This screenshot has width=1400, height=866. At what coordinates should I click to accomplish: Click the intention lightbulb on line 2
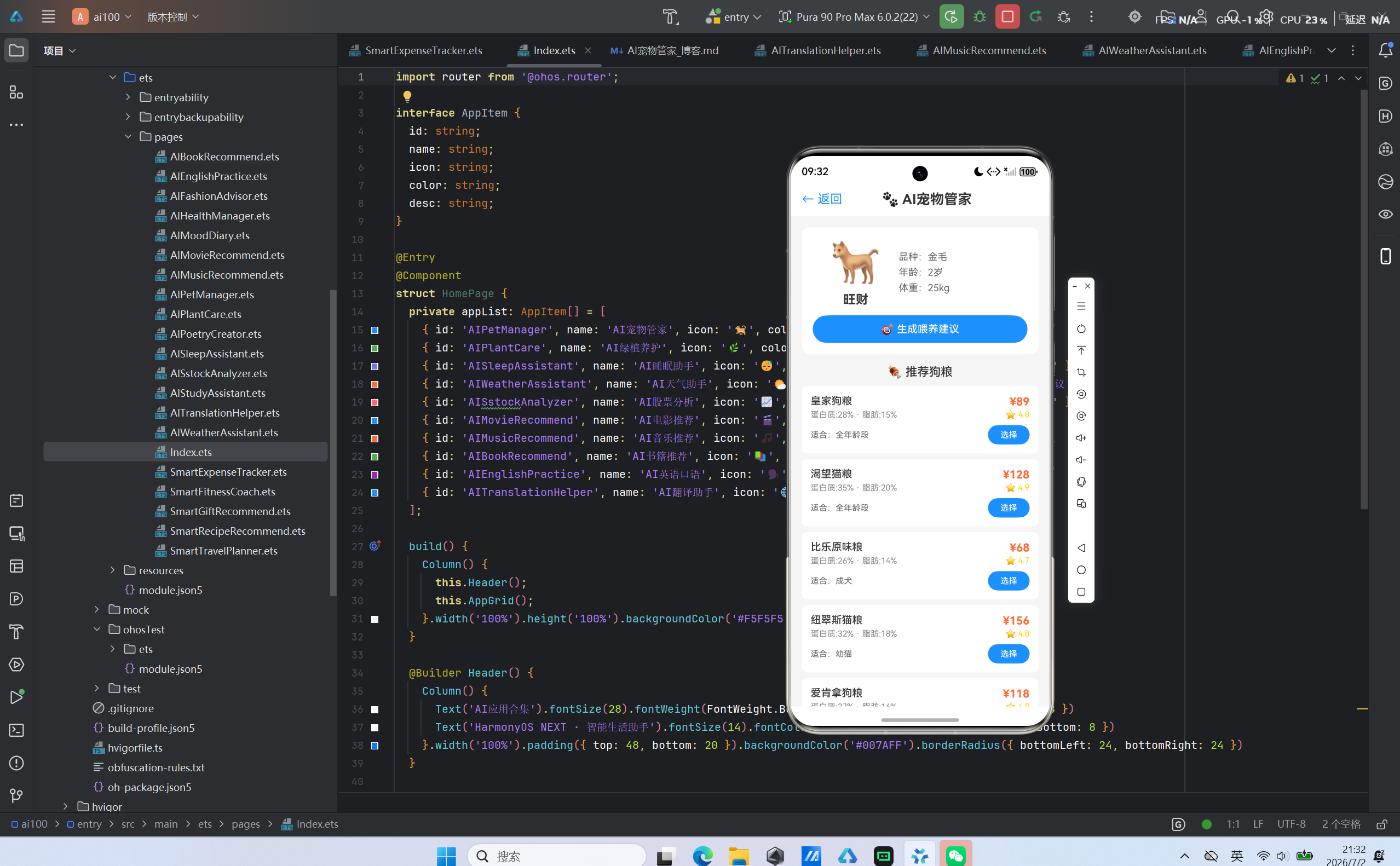point(407,96)
